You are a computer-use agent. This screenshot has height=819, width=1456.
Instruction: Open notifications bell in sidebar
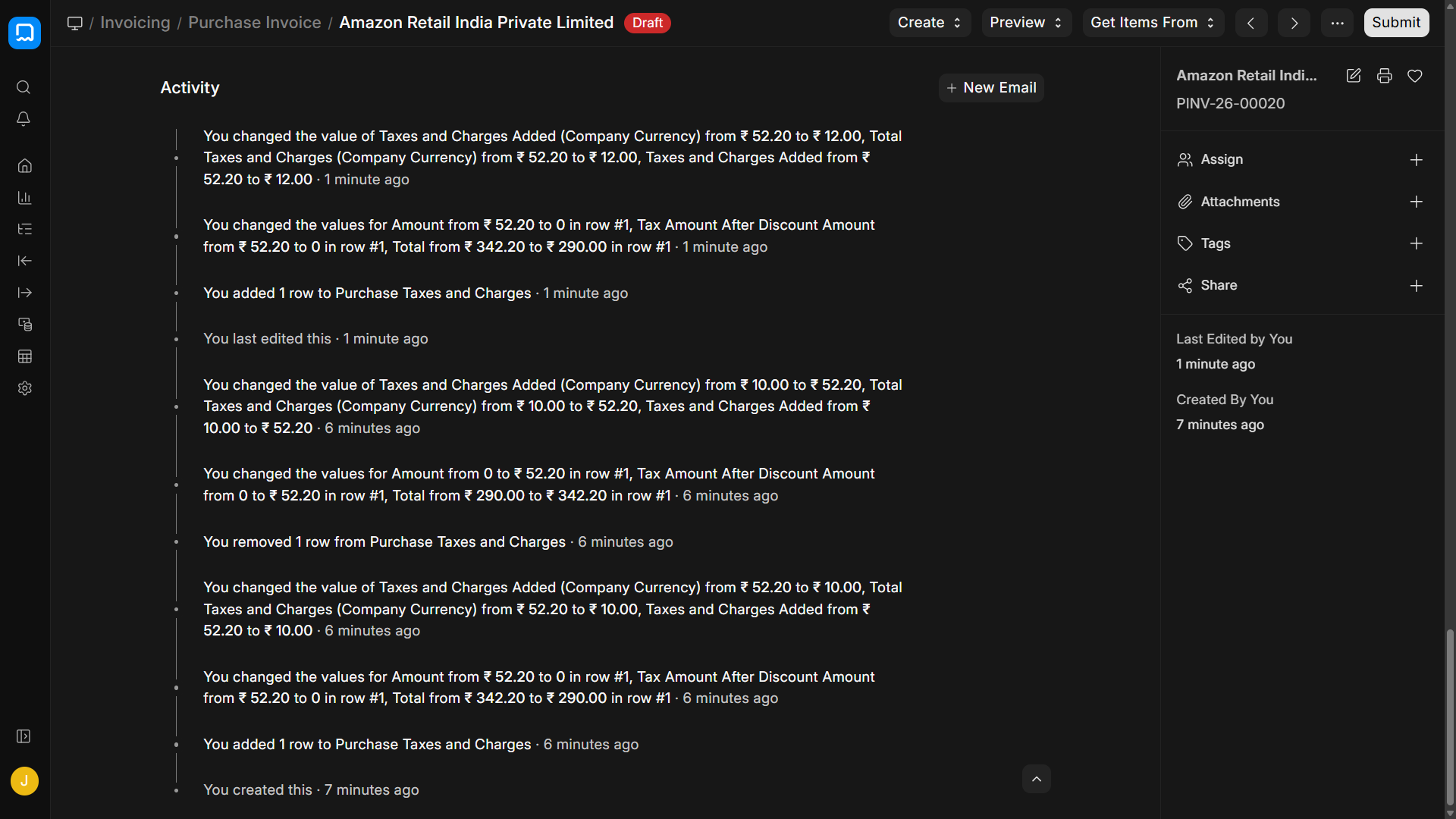pos(24,119)
